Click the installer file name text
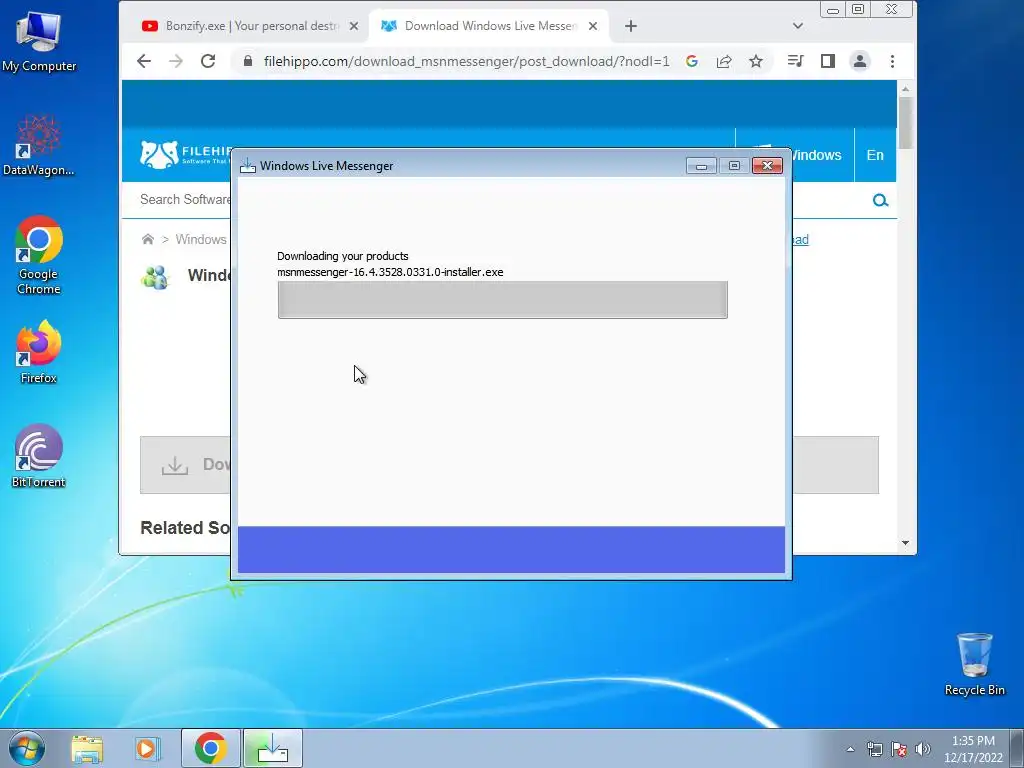Viewport: 1024px width, 768px height. (x=390, y=272)
